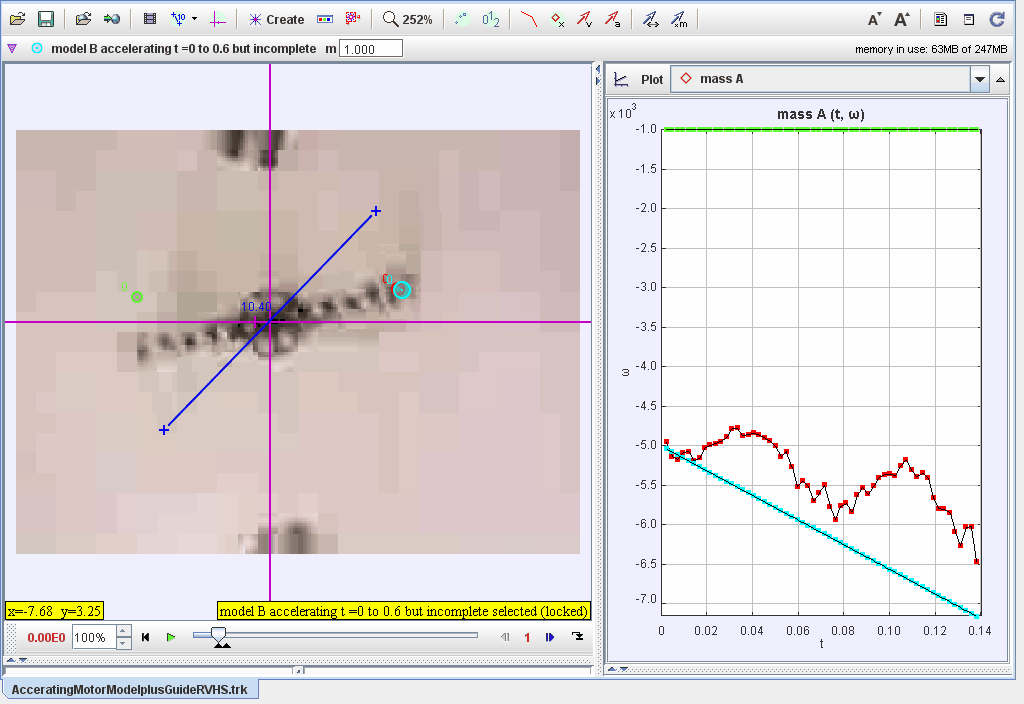Edit the mass m field 1.000
Viewport: 1024px width, 704px height.
[x=371, y=49]
